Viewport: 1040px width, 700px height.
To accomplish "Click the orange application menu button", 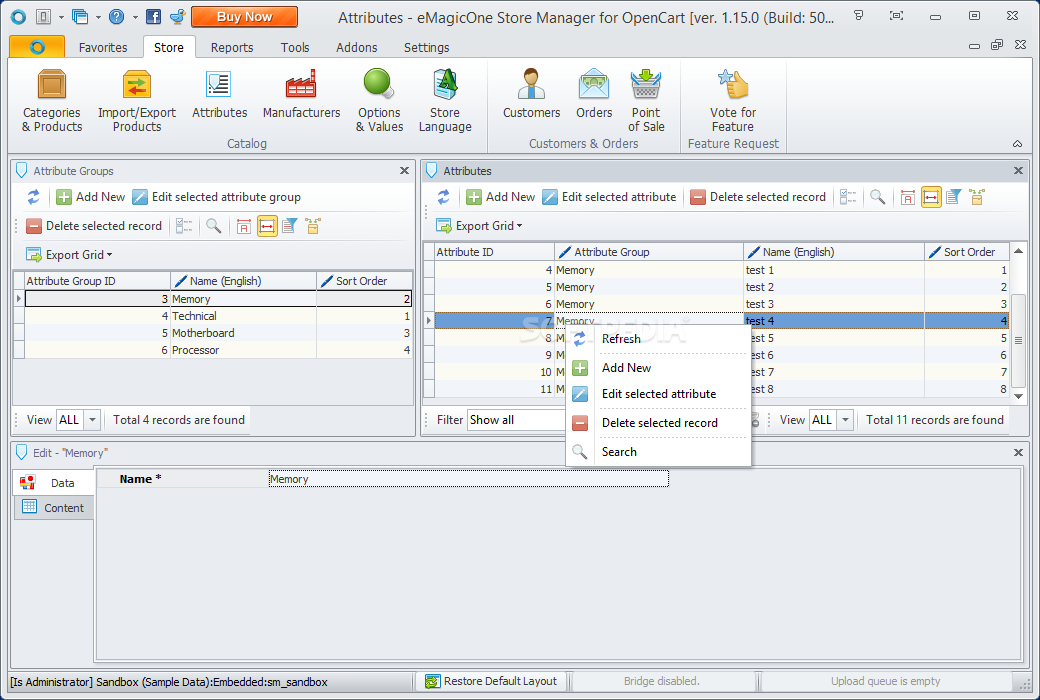I will [x=37, y=47].
